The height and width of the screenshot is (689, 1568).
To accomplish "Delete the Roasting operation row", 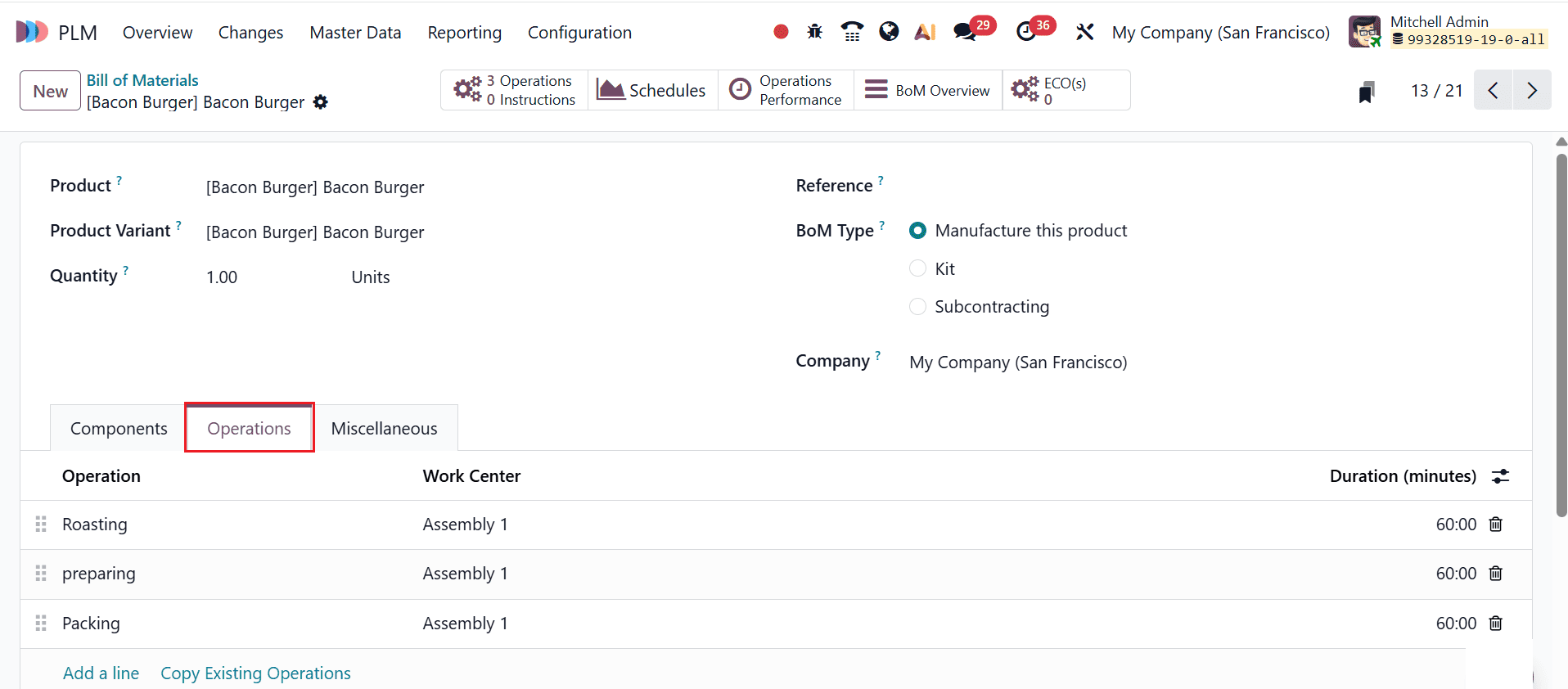I will (x=1495, y=525).
